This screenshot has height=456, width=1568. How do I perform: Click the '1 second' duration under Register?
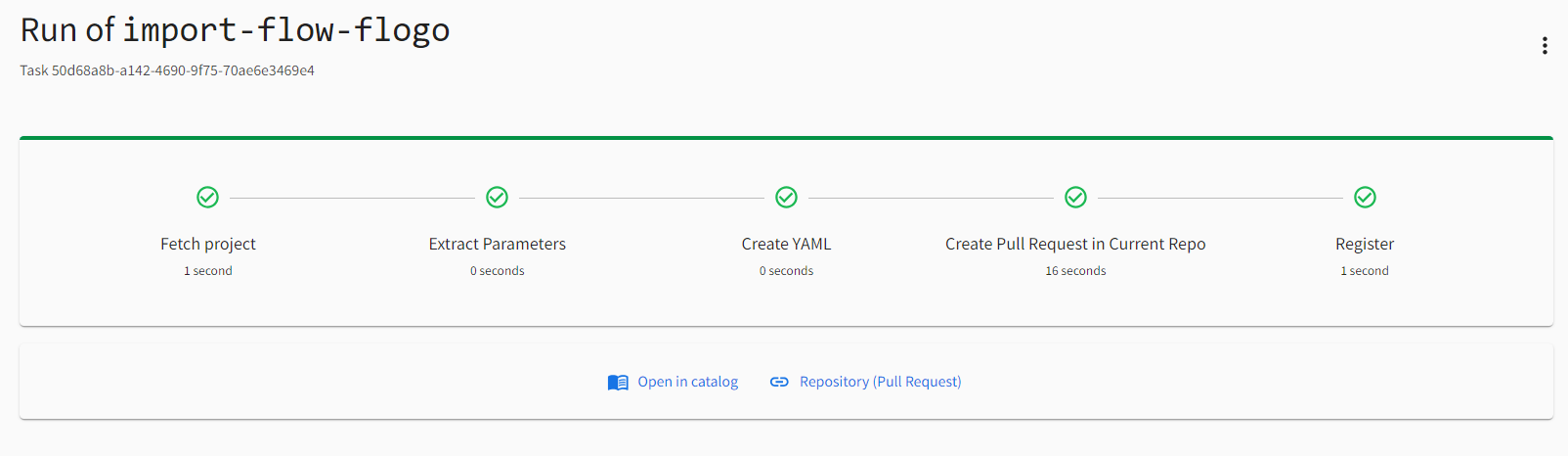pyautogui.click(x=1365, y=271)
